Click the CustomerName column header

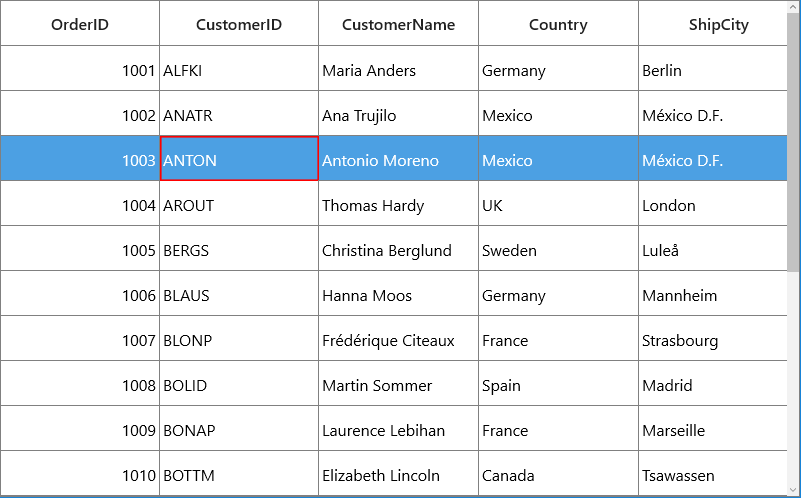(x=398, y=23)
